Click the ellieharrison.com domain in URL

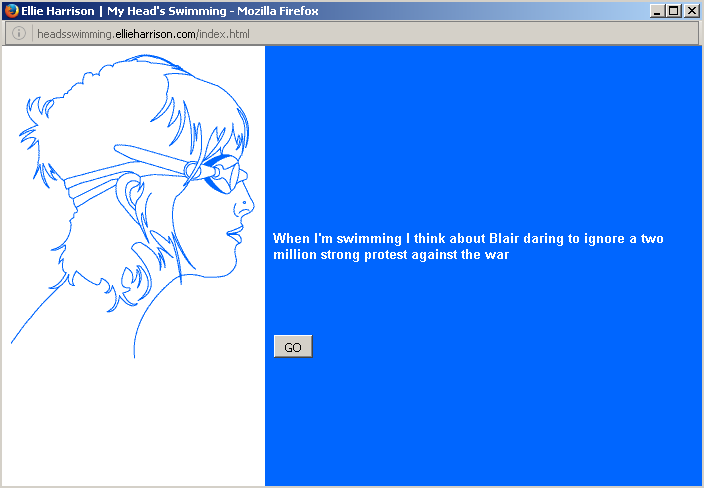coord(156,34)
